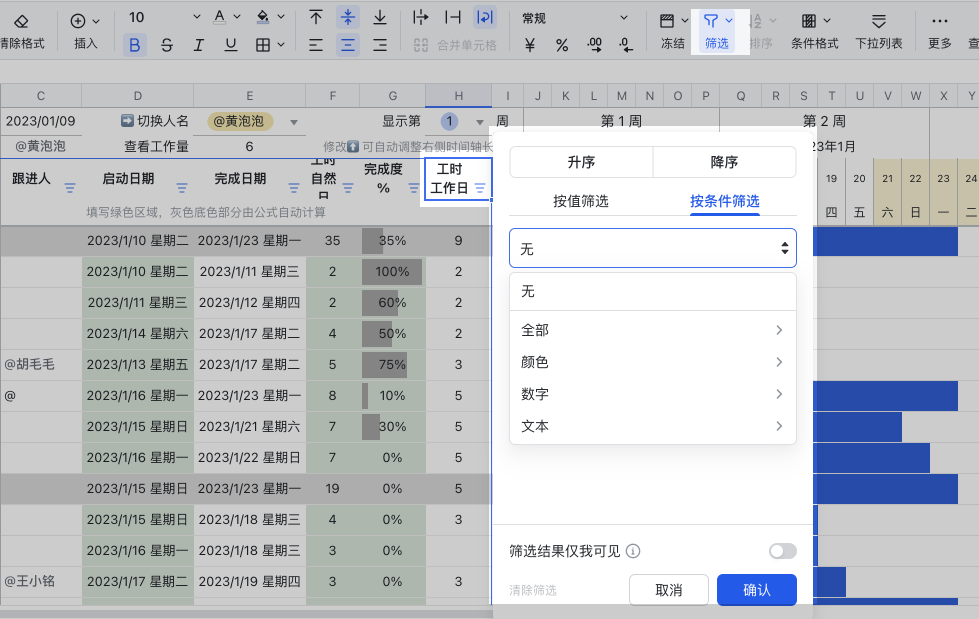Select column H header

459,96
